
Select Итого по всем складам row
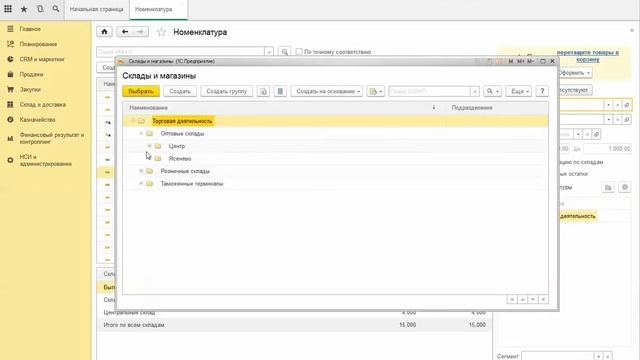(294, 325)
